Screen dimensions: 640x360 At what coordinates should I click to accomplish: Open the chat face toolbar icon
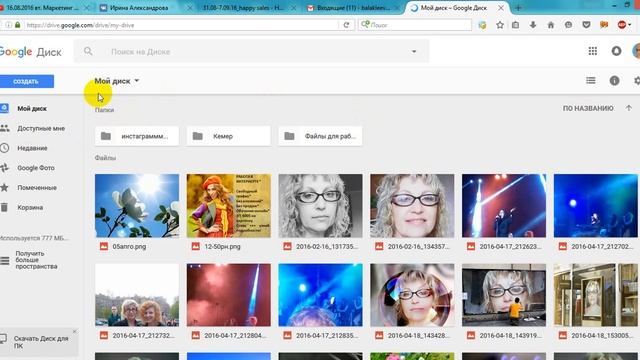(x=568, y=25)
